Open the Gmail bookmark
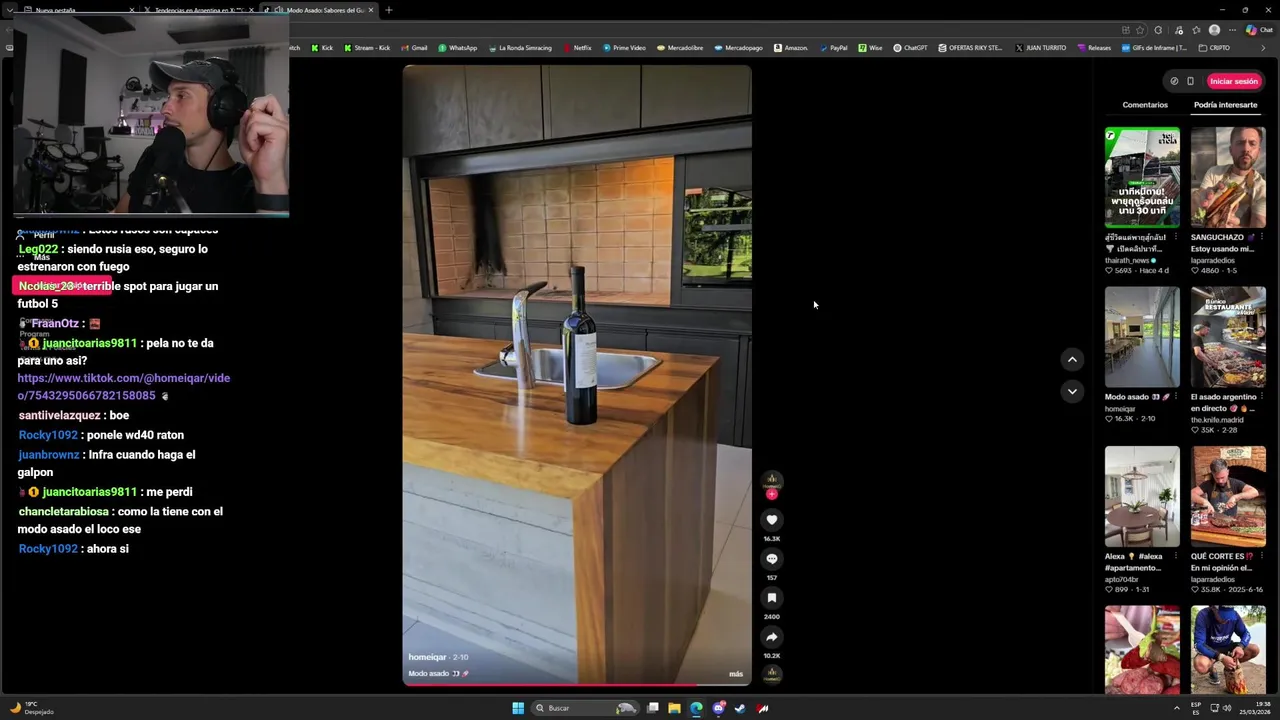 click(414, 48)
